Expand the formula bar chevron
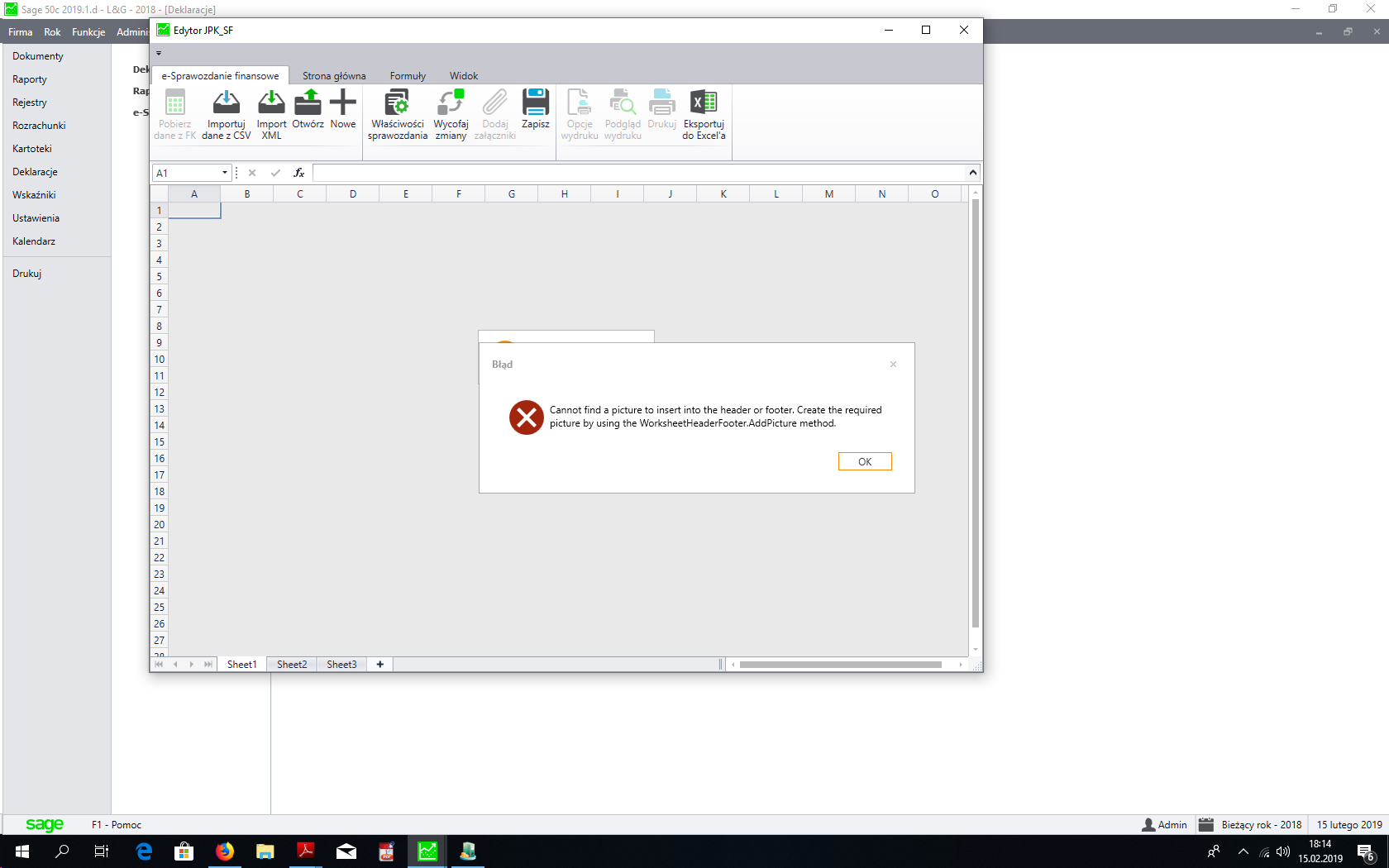 (973, 173)
